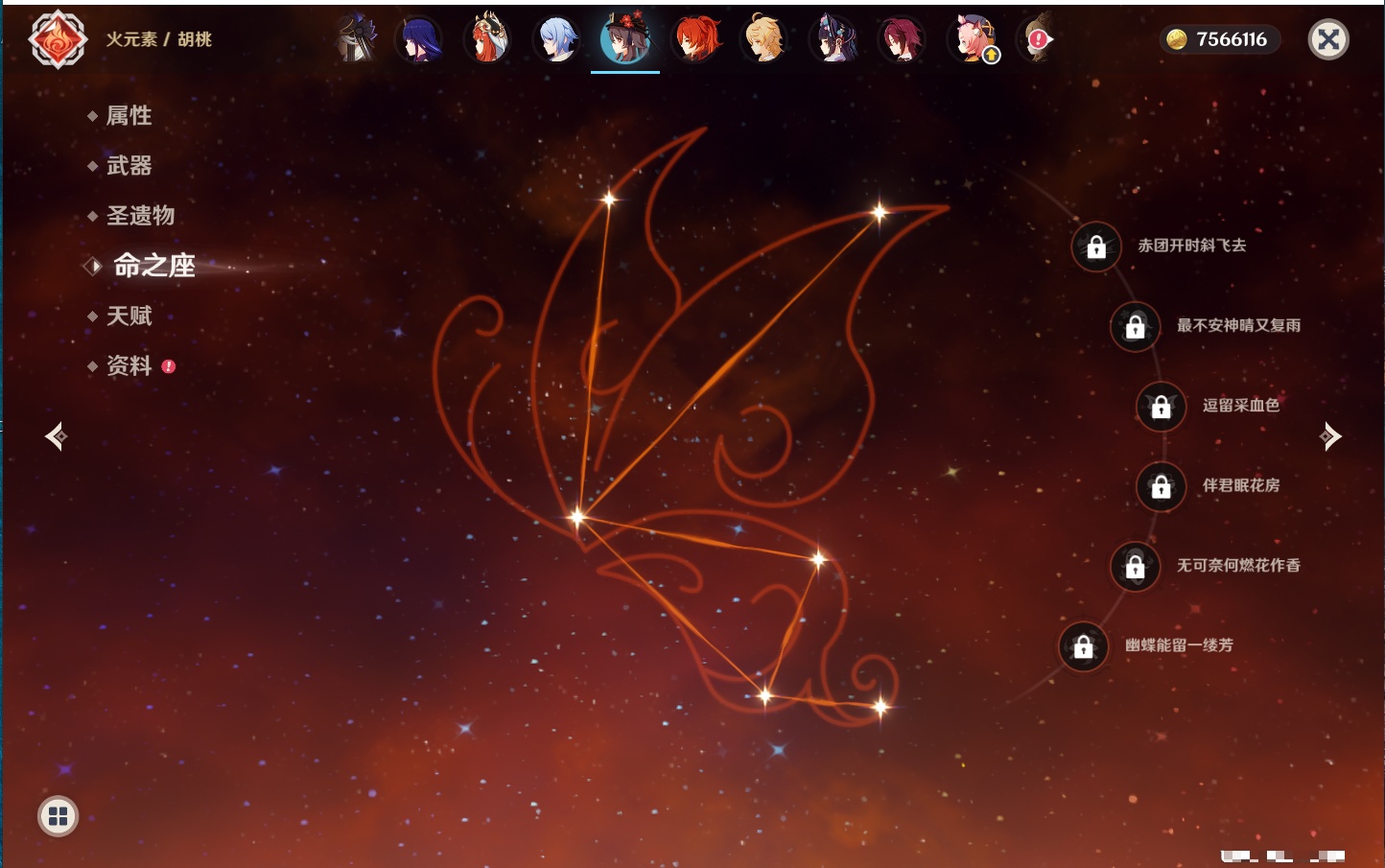Open the four-square menu icon
1385x868 pixels.
pyautogui.click(x=58, y=816)
